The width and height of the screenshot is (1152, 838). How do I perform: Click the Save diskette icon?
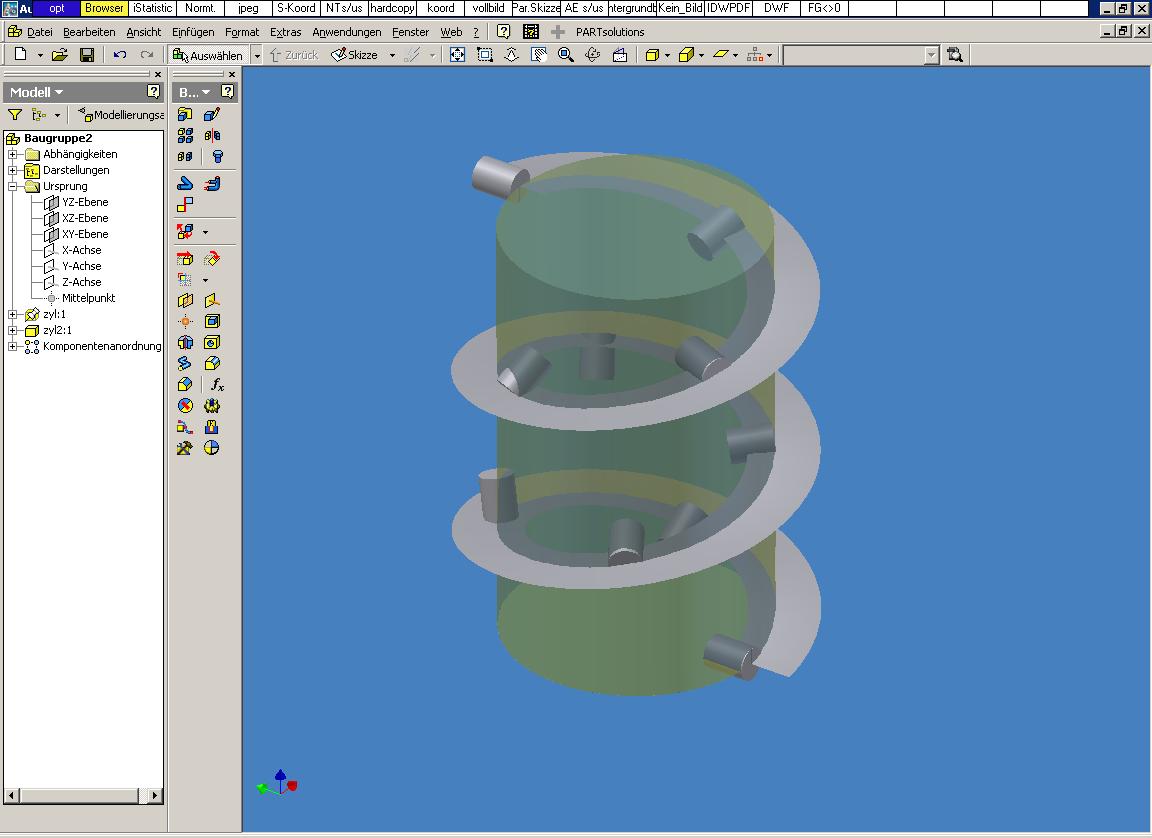(87, 54)
